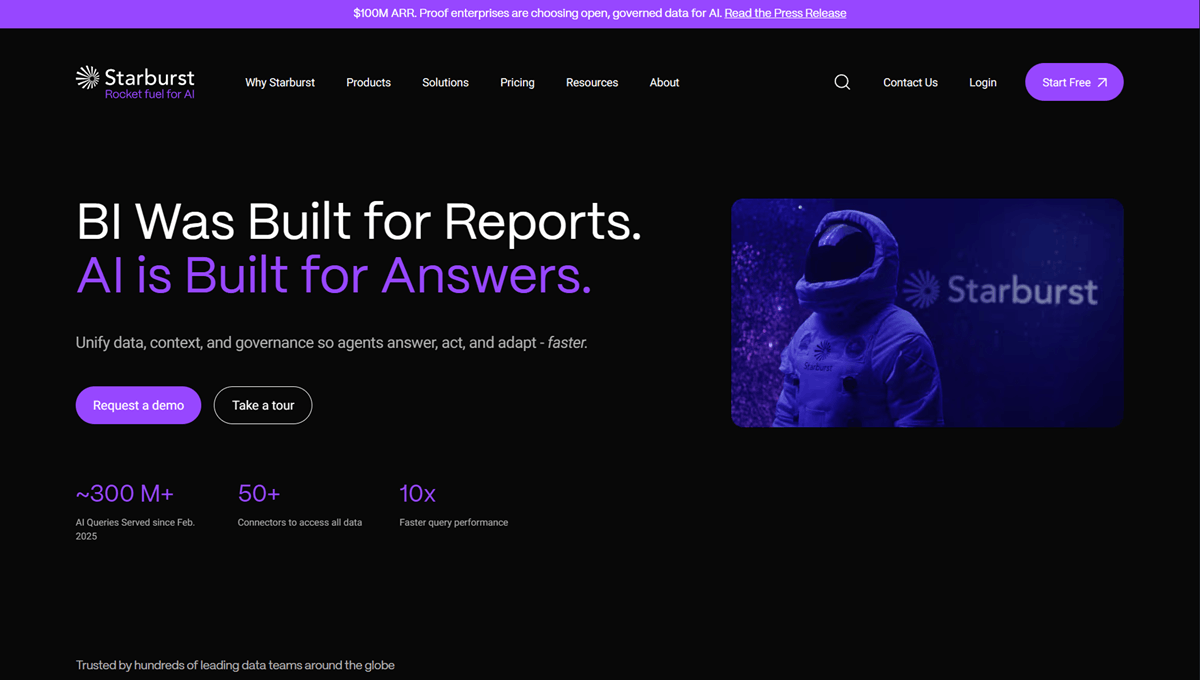
Task: Click AI Queries Served since Feb. 2025
Action: click(135, 529)
